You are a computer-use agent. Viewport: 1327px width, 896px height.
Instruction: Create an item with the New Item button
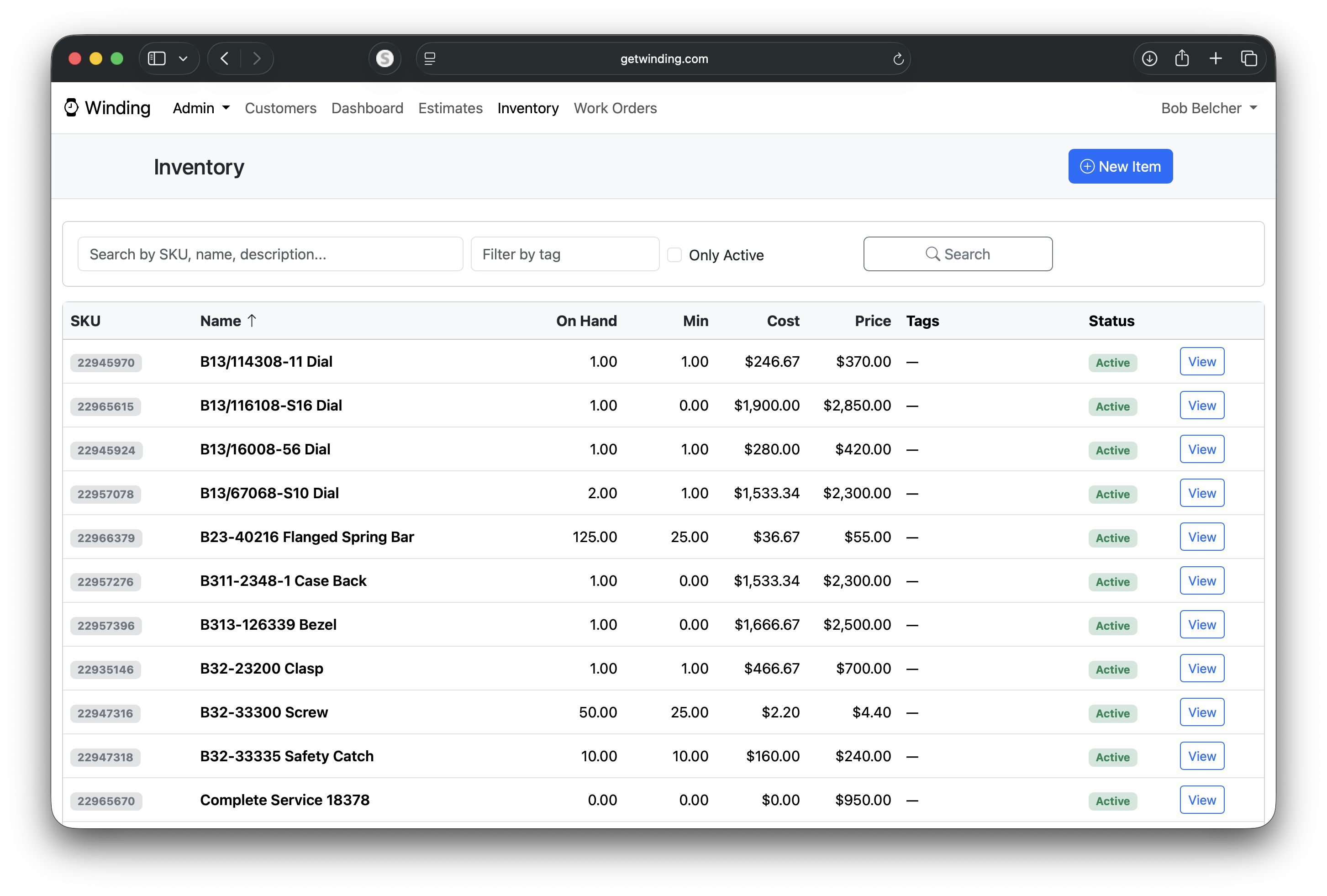[x=1120, y=166]
